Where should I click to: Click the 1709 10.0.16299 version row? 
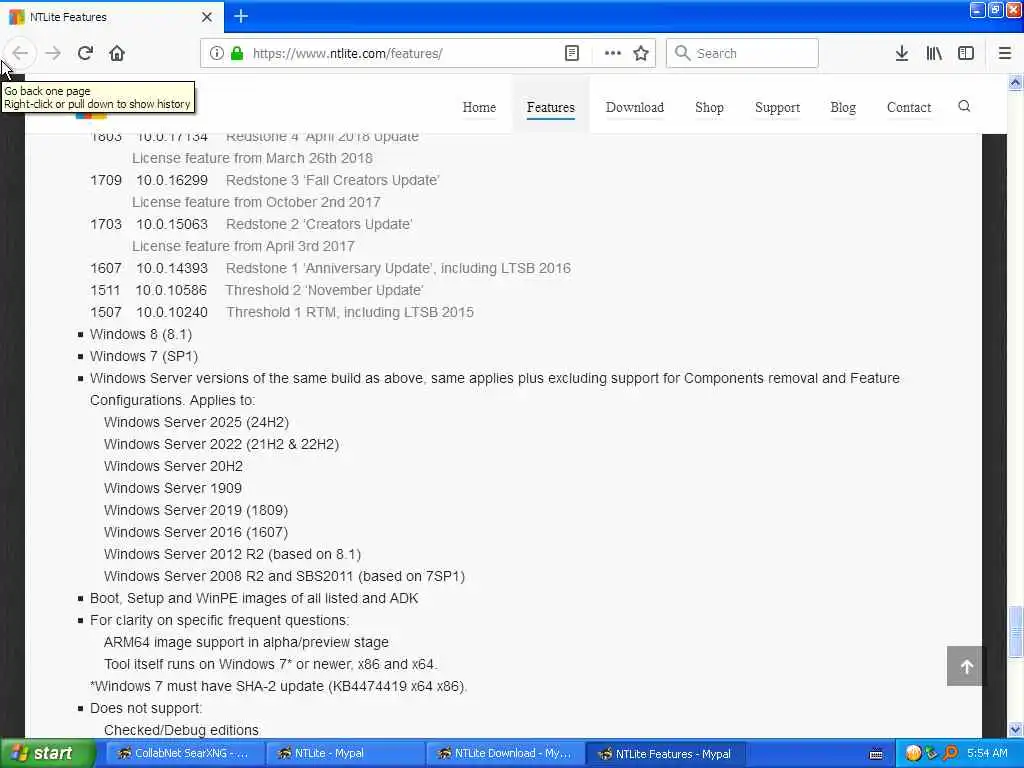pyautogui.click(x=265, y=180)
